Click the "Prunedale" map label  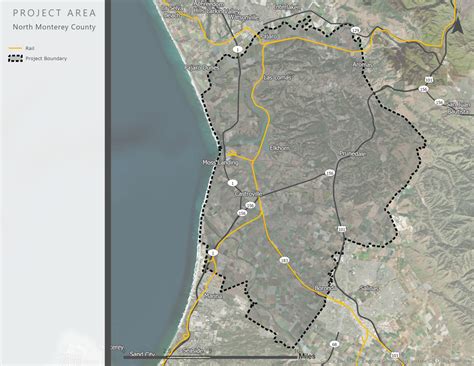pos(353,154)
